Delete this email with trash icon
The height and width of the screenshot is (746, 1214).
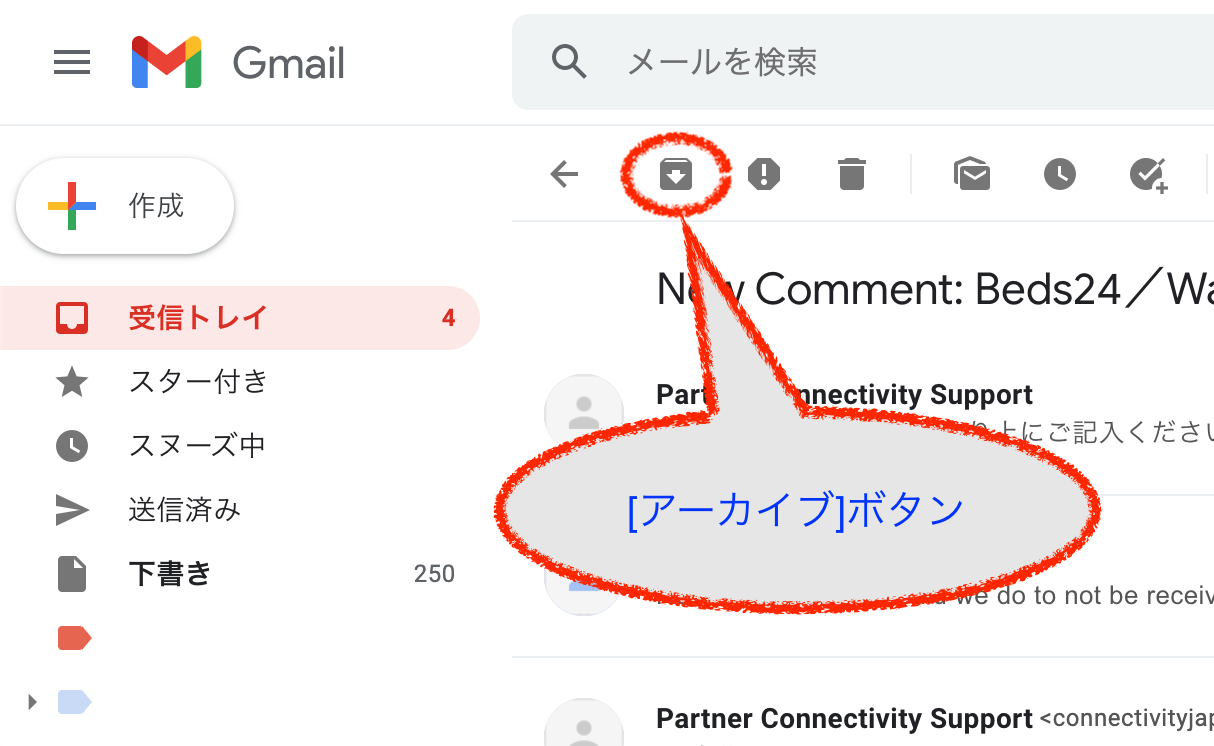coord(851,175)
